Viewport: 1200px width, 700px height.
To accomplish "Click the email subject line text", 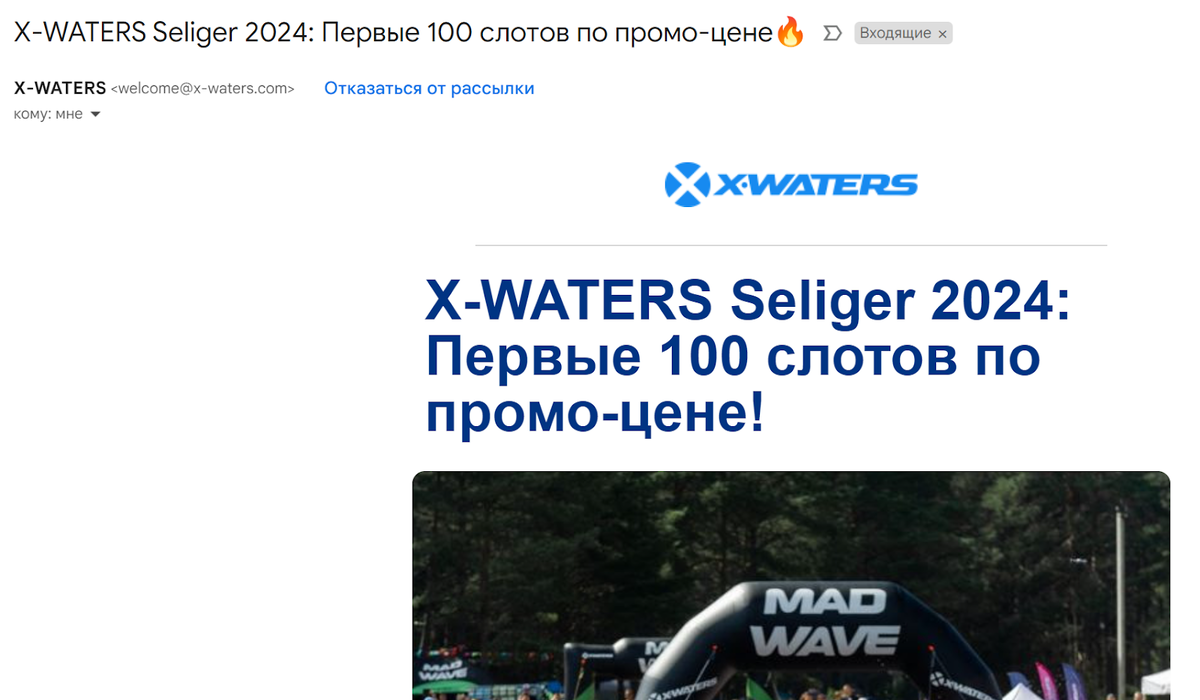I will (394, 32).
